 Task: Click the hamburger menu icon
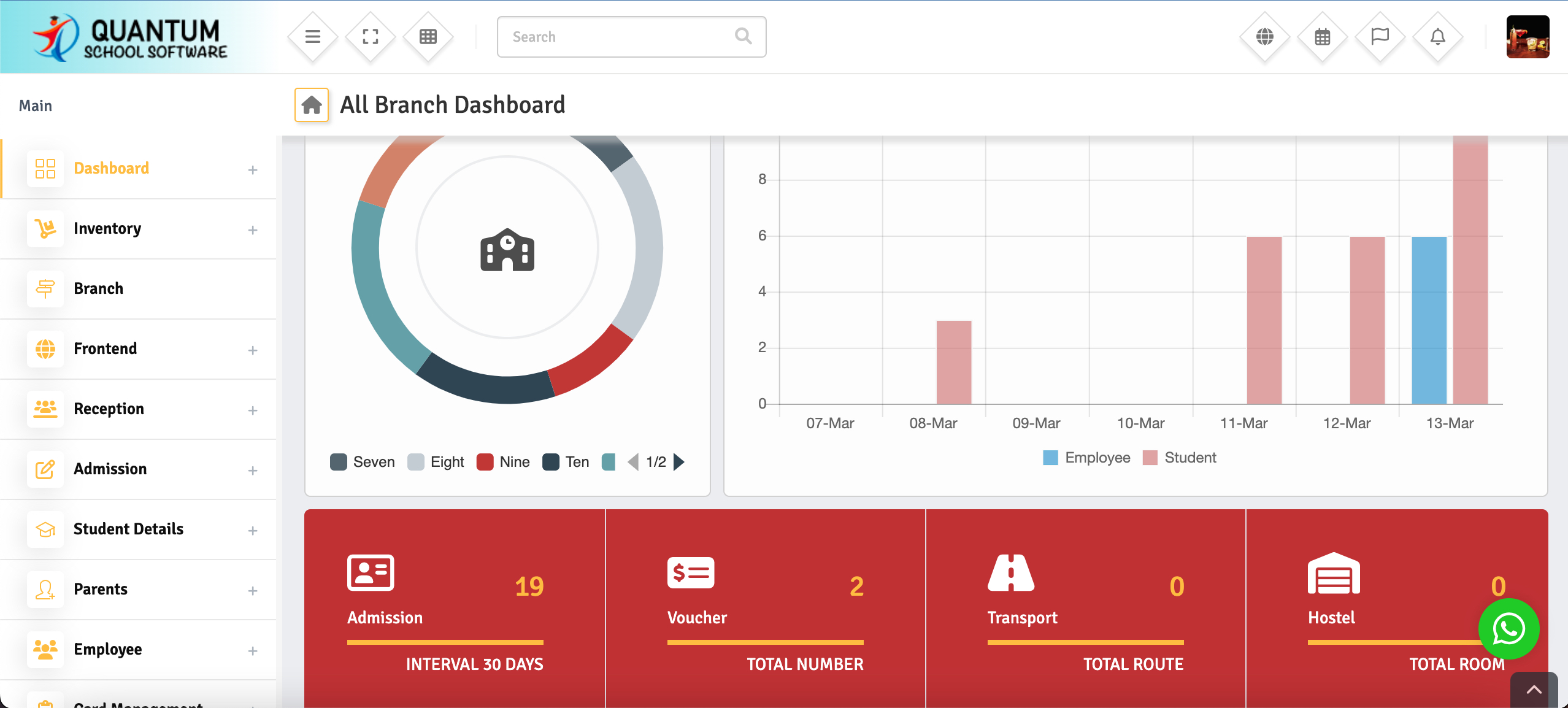[313, 37]
